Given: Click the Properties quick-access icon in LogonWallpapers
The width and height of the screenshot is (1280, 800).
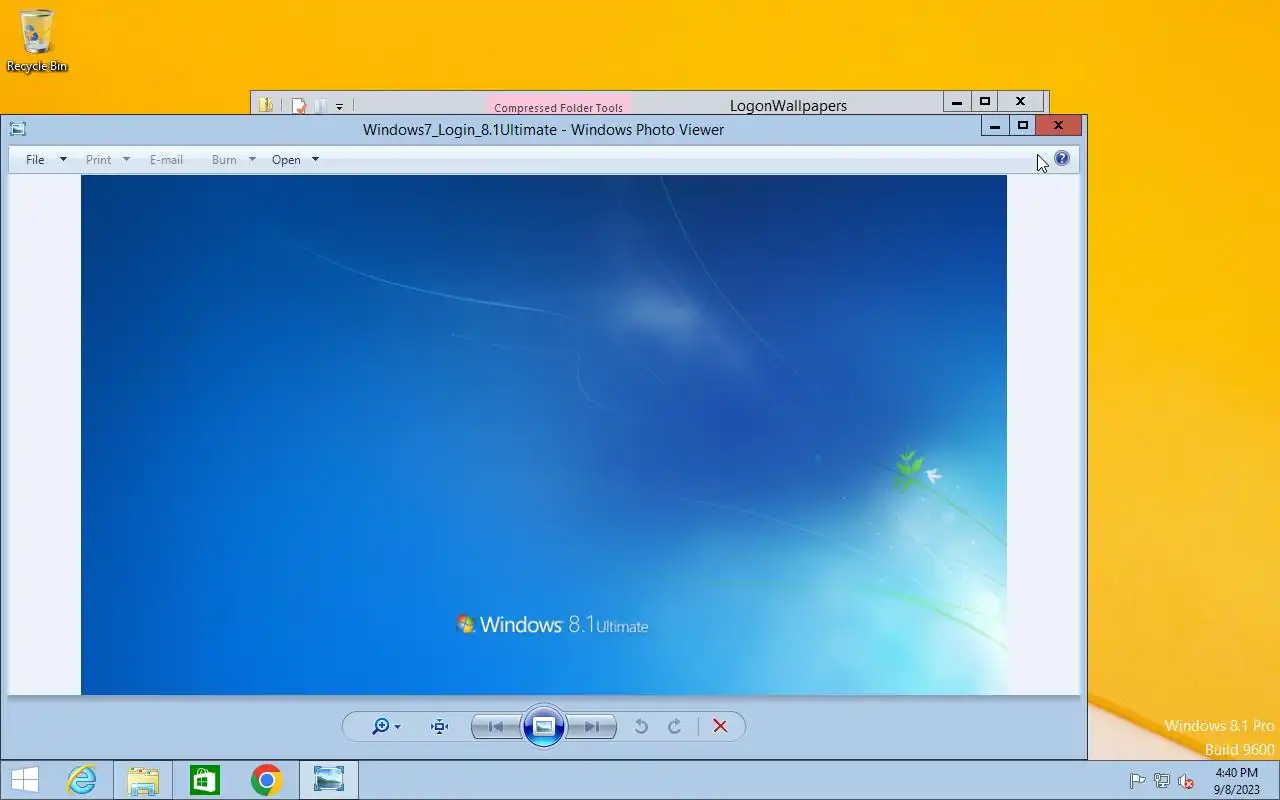Looking at the screenshot, I should tap(298, 105).
